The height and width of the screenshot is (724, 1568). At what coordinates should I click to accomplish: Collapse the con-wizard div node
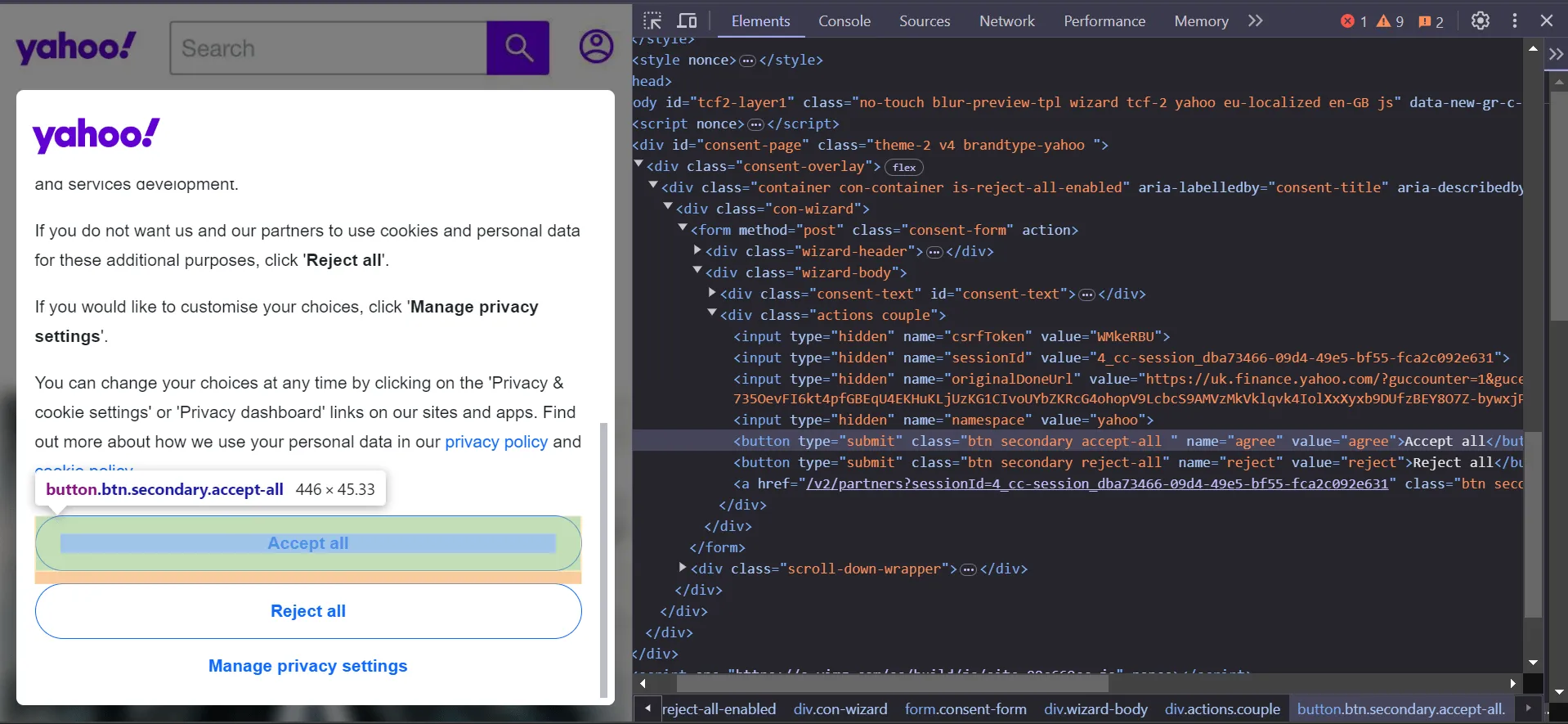[x=668, y=208]
